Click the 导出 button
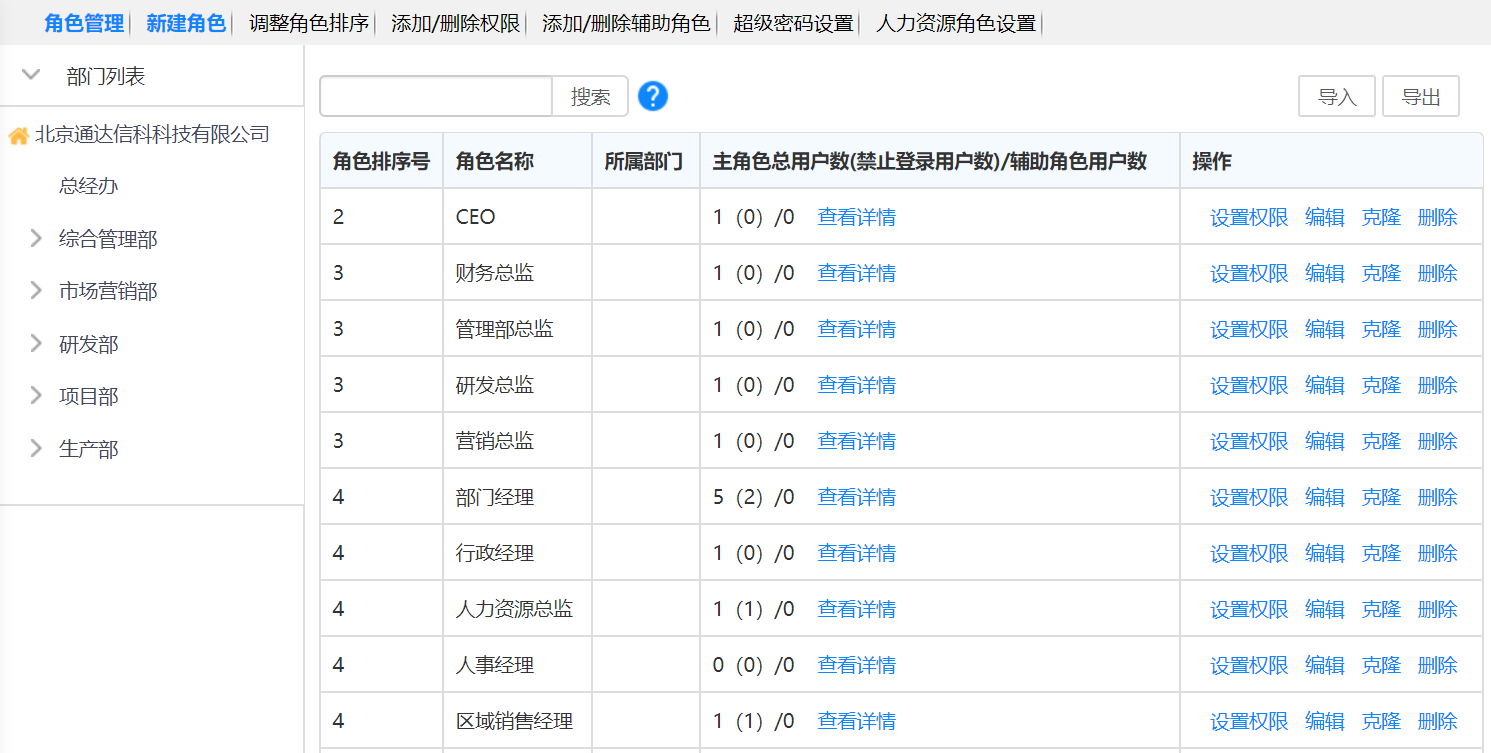The image size is (1491, 753). (x=1420, y=97)
